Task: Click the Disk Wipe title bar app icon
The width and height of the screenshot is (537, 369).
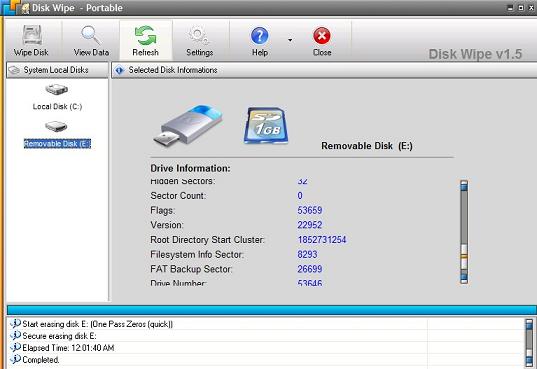Action: tap(25, 9)
